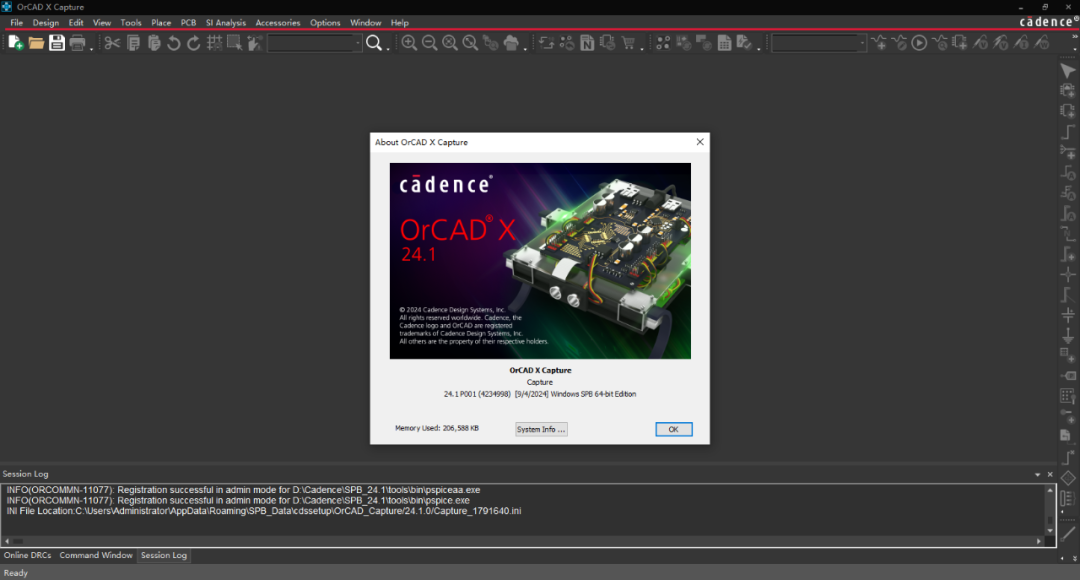
Task: Switch to the Online DRCs tab
Action: point(28,555)
